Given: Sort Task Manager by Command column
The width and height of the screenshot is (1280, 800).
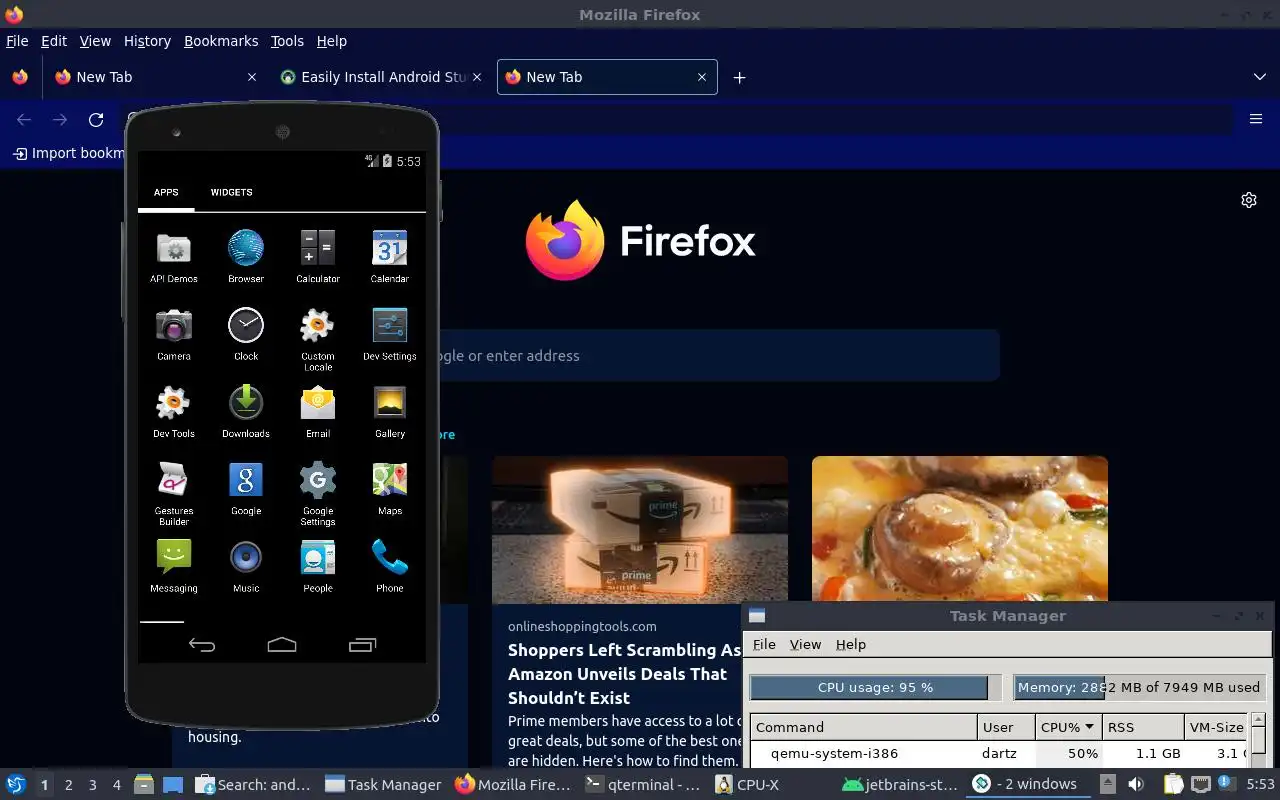Looking at the screenshot, I should pos(864,727).
